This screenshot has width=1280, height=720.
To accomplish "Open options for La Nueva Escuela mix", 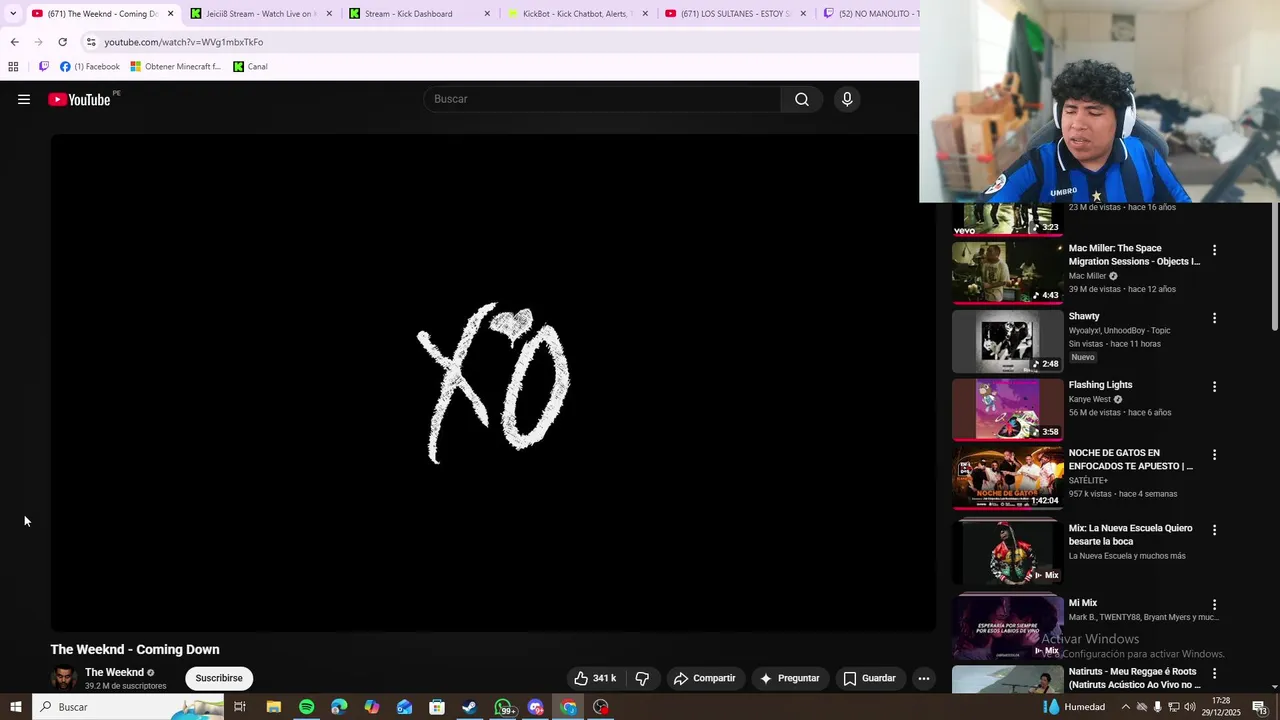I will click(1215, 530).
